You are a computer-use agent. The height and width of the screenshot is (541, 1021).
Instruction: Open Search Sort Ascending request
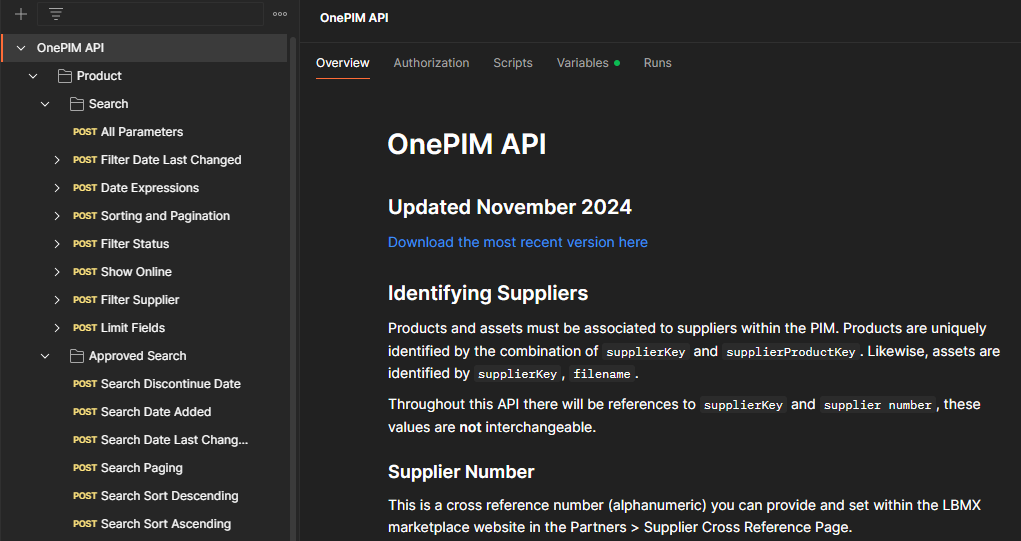pos(152,524)
